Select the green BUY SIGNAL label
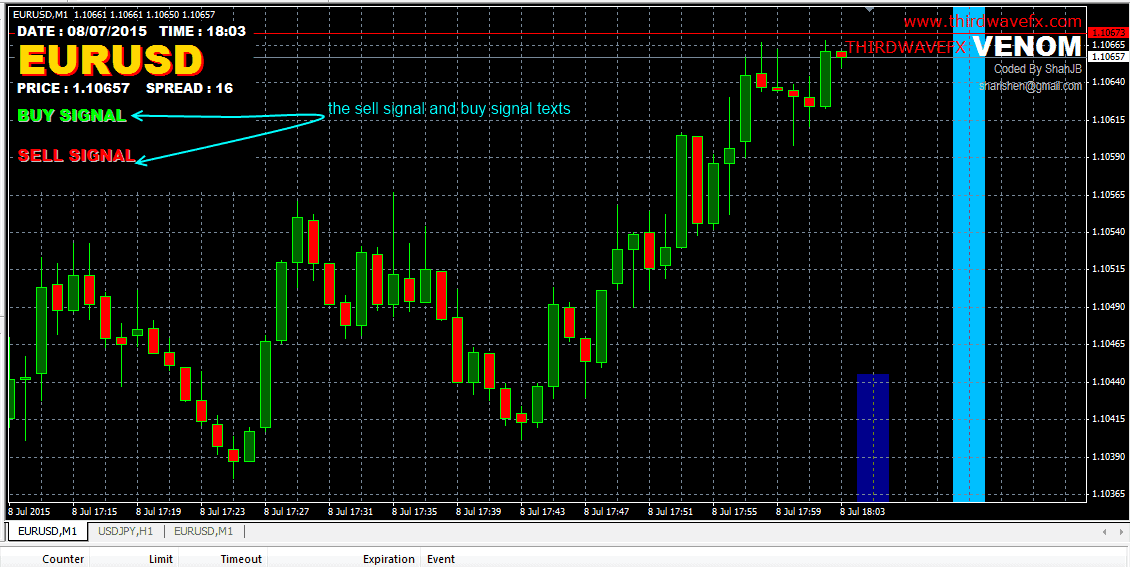This screenshot has height=567, width=1130. [x=72, y=116]
